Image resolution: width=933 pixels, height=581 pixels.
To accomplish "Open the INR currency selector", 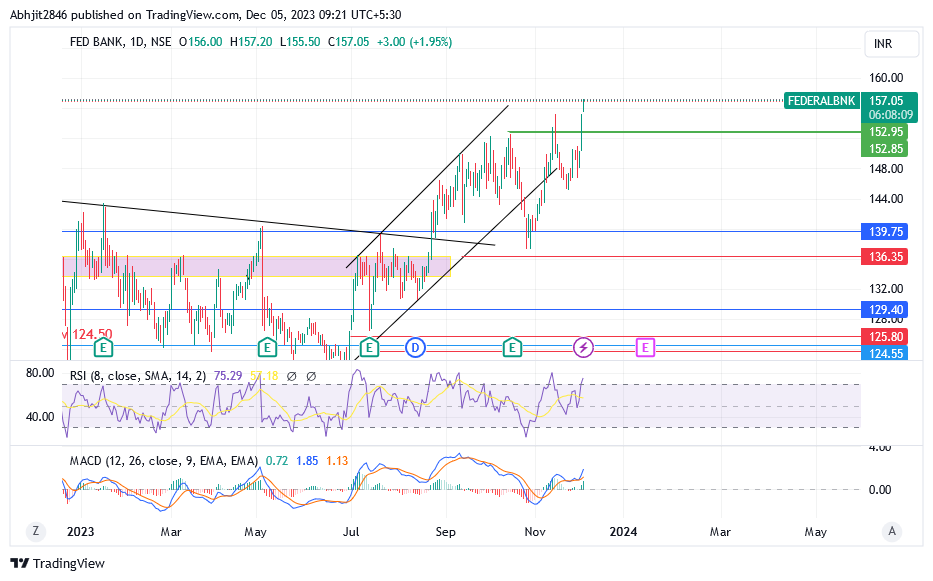I will click(891, 44).
